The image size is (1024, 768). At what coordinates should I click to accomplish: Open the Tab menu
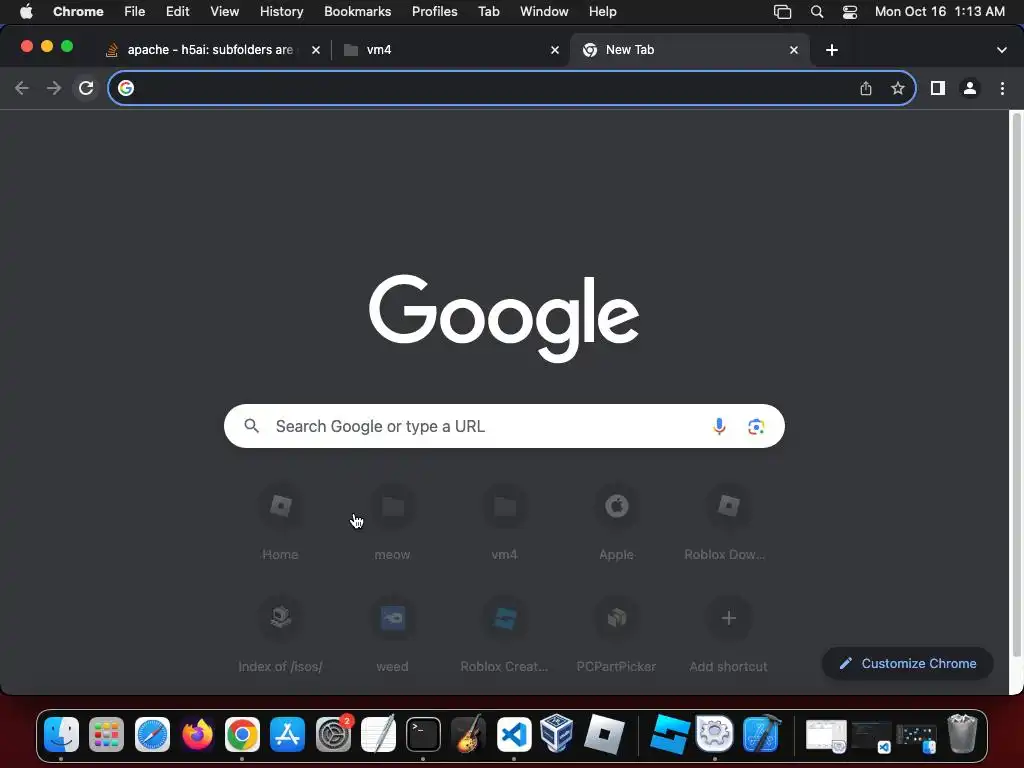(x=488, y=12)
